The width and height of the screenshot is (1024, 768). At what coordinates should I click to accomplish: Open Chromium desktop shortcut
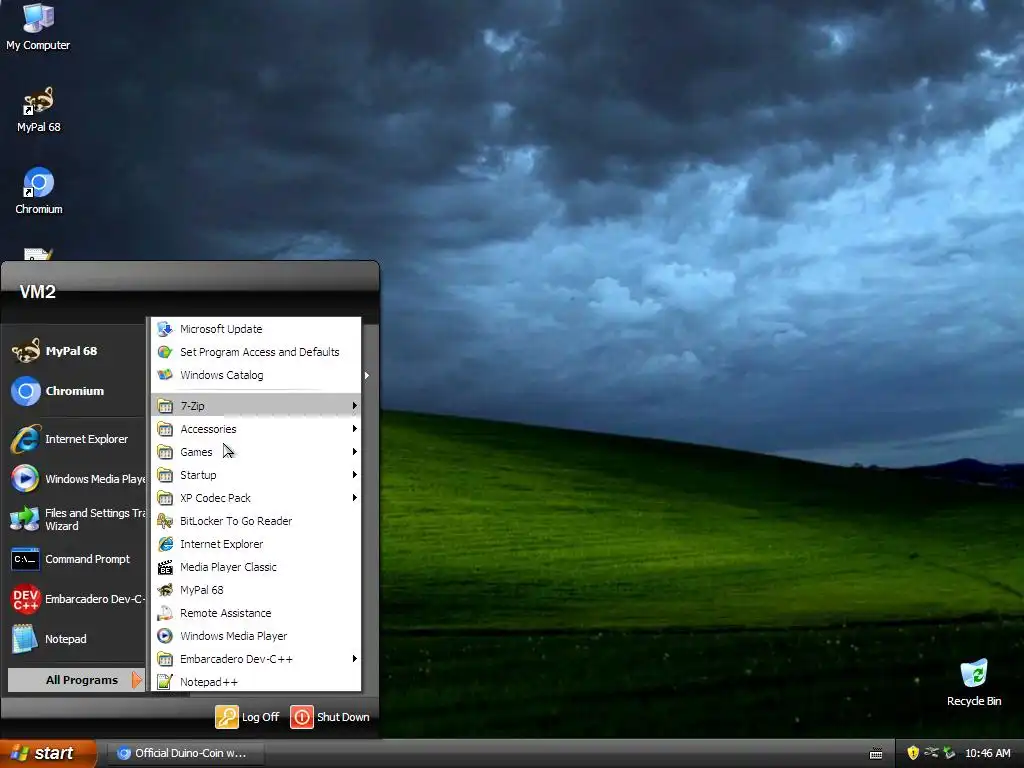coord(39,191)
